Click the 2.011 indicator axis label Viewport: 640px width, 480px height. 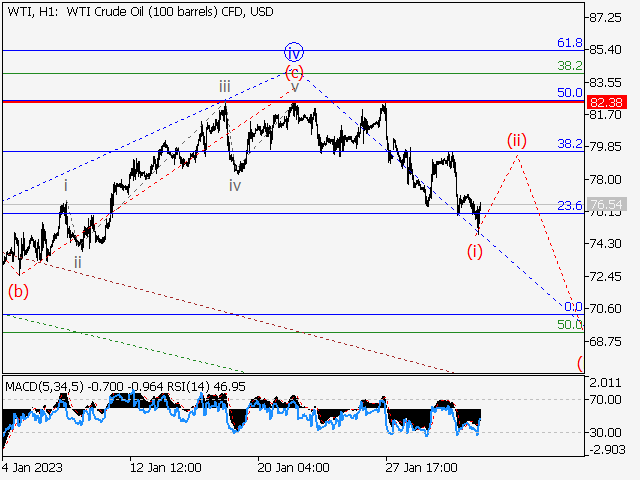(606, 383)
